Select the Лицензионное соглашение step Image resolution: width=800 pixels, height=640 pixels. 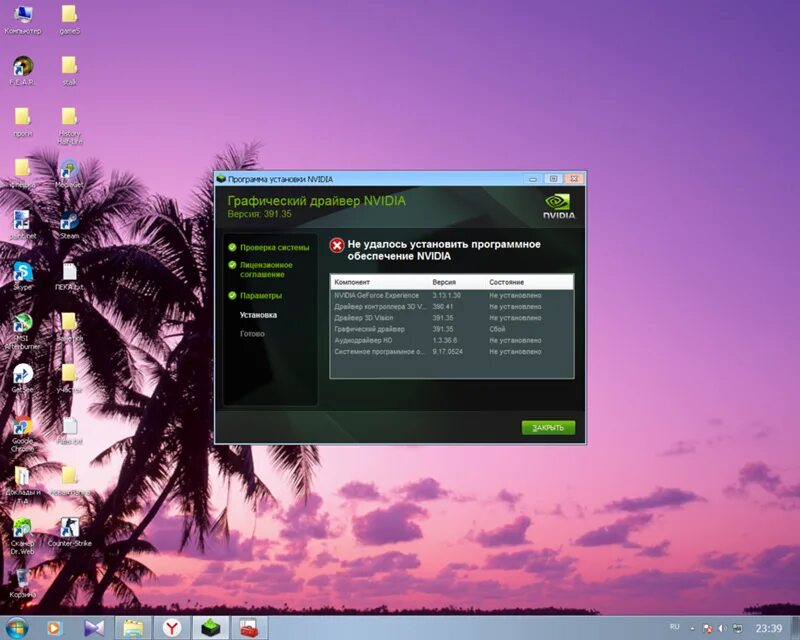[x=261, y=269]
